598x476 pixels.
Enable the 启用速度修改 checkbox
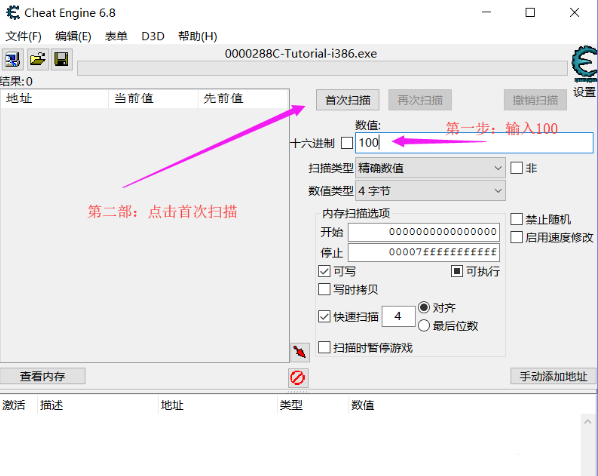coord(516,237)
